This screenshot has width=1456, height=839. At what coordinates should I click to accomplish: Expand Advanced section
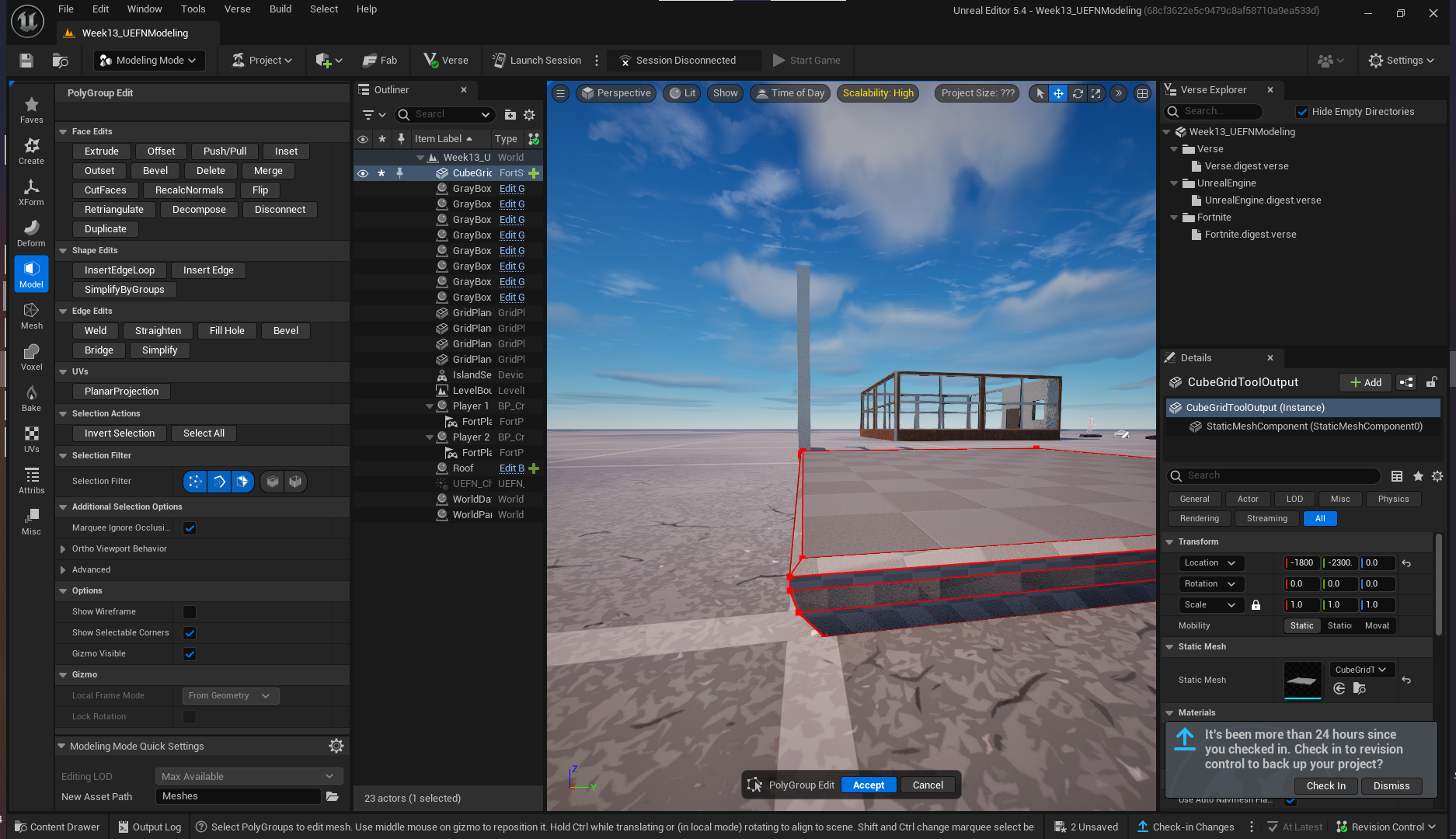coord(63,570)
